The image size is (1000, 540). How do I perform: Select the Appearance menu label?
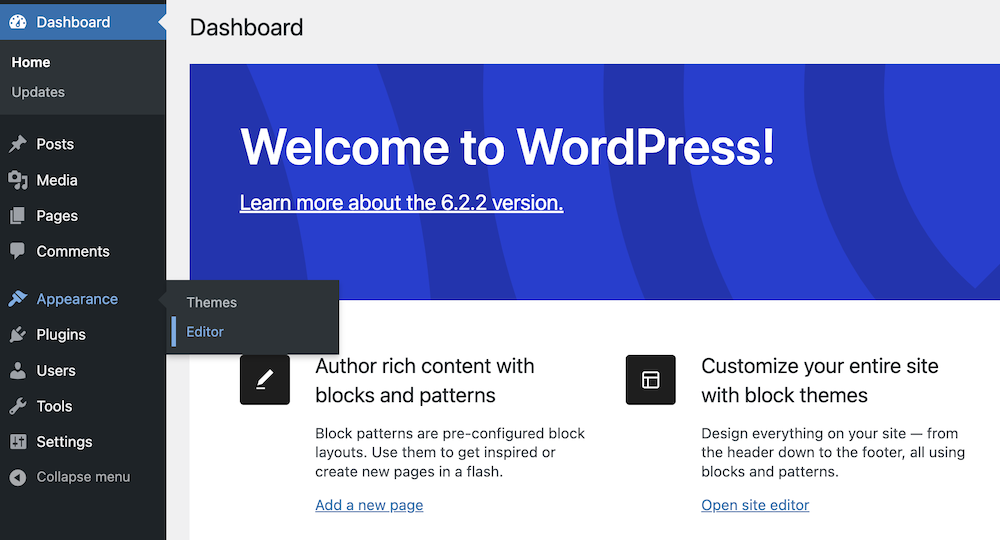[x=77, y=299]
